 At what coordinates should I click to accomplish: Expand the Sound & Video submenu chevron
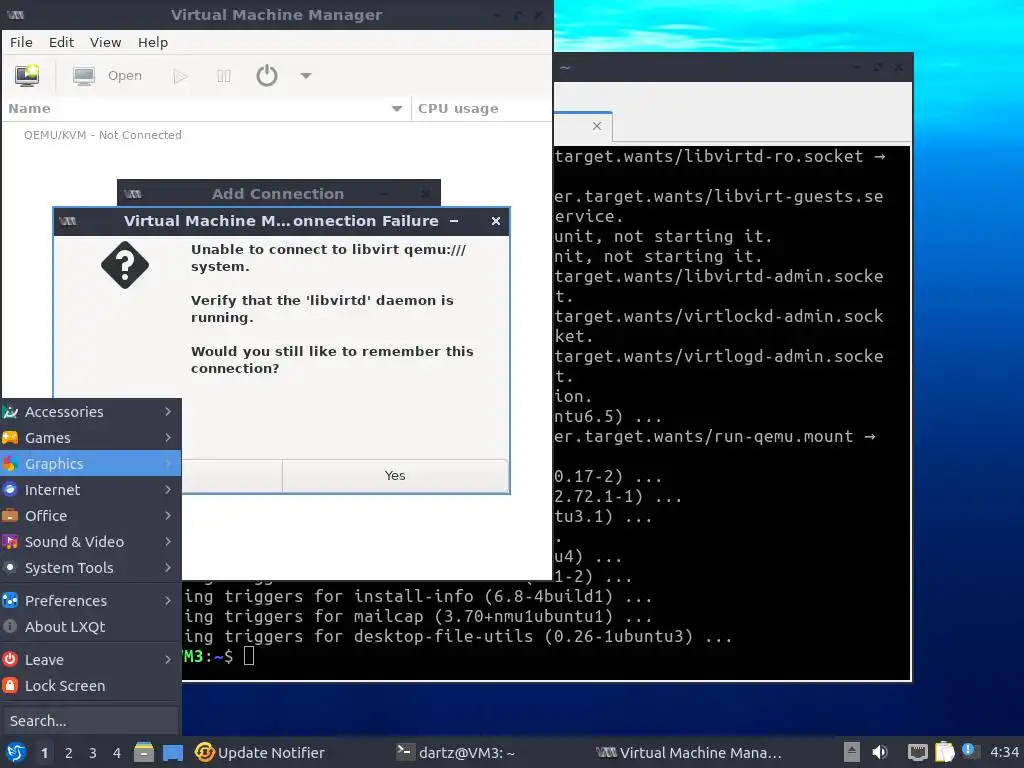tap(168, 541)
